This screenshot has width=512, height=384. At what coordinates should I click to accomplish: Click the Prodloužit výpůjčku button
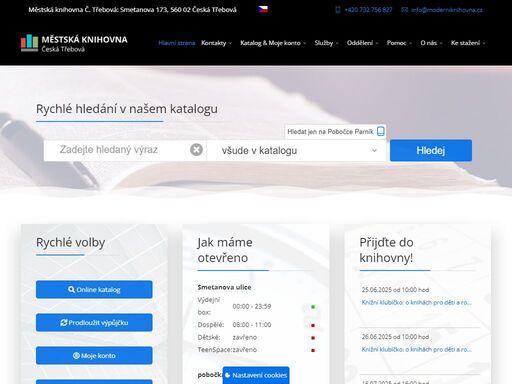[94, 322]
